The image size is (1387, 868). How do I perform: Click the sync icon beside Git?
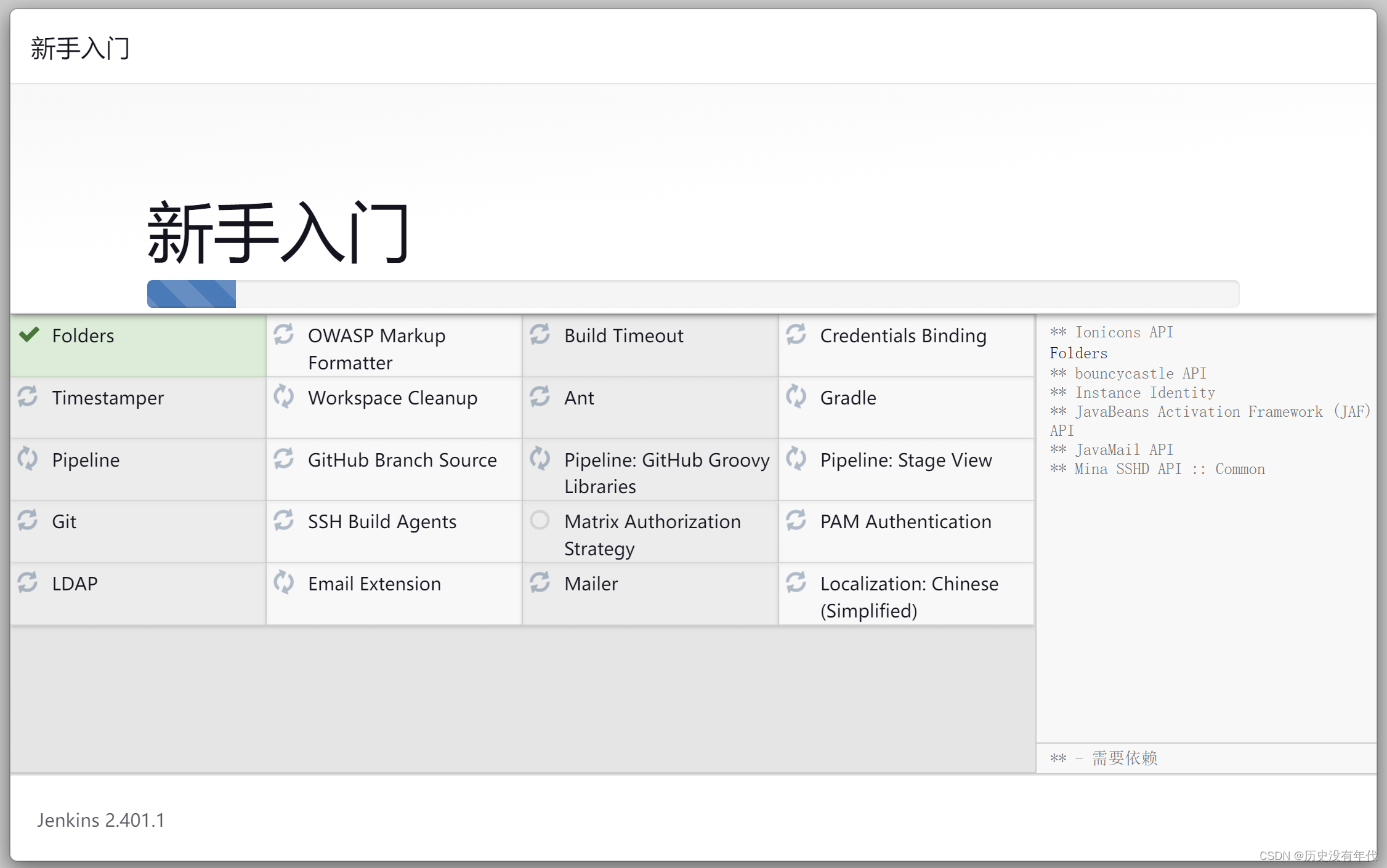[x=28, y=520]
